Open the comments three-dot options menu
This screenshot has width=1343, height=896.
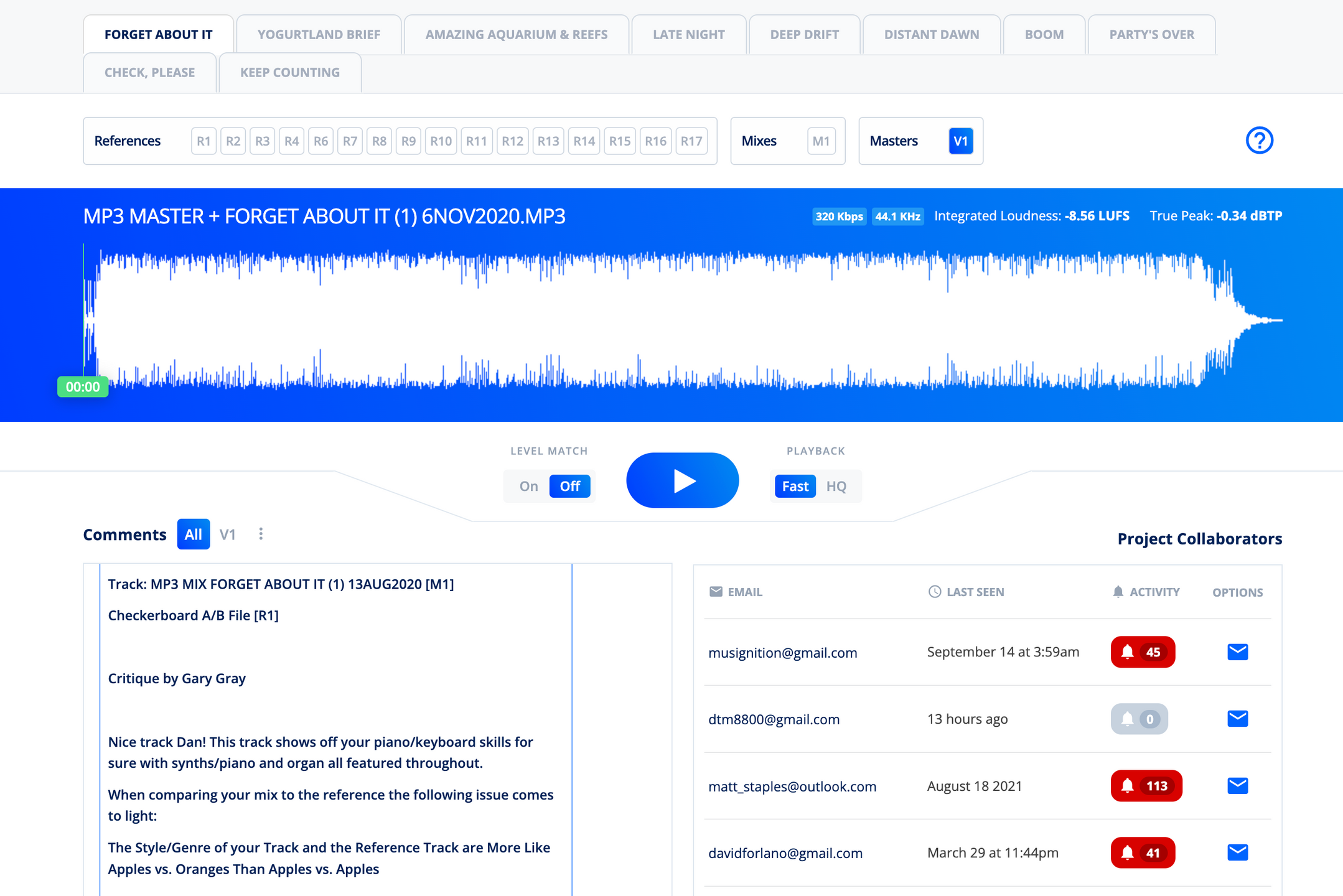coord(261,534)
